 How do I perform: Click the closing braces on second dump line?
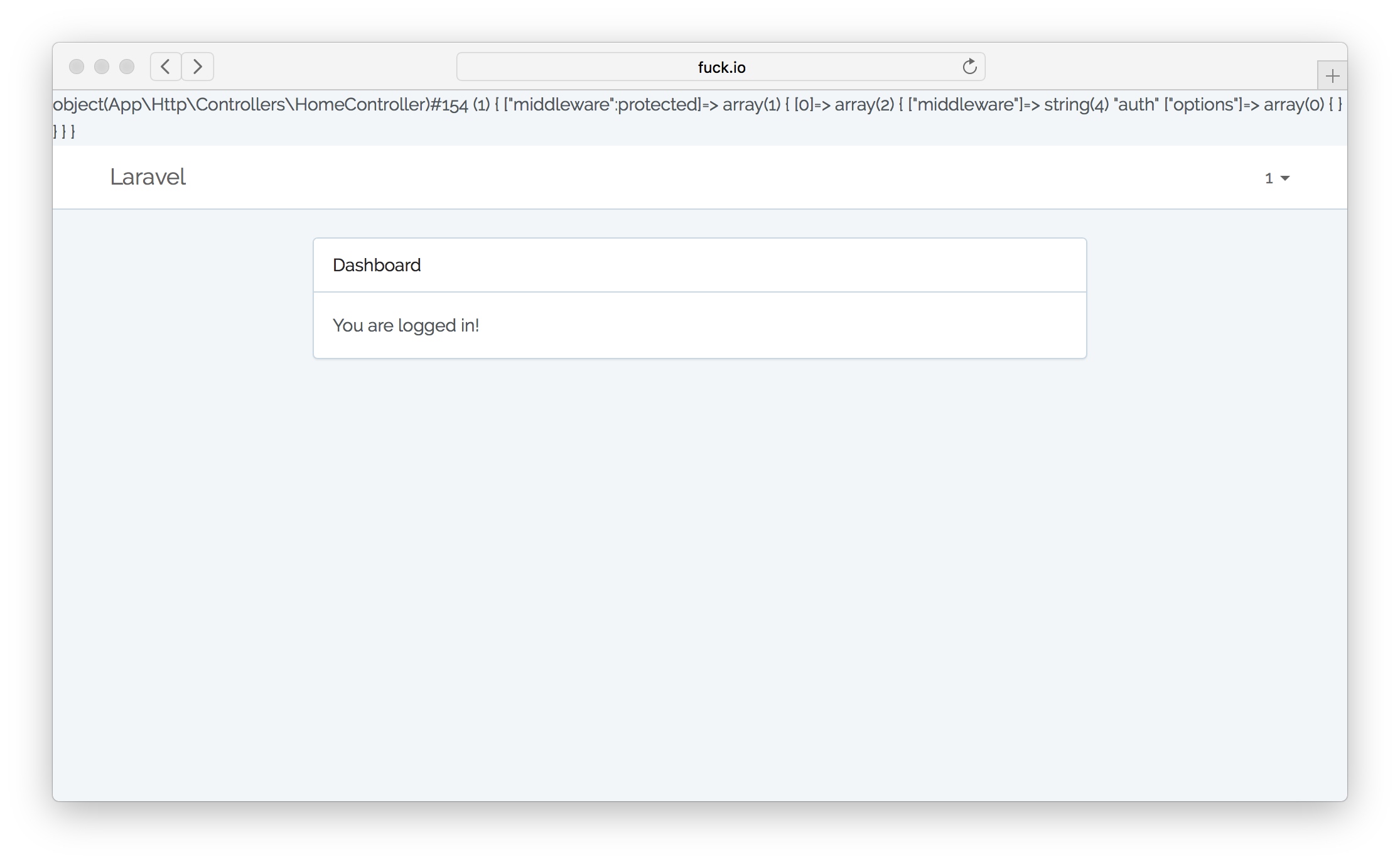click(x=64, y=132)
